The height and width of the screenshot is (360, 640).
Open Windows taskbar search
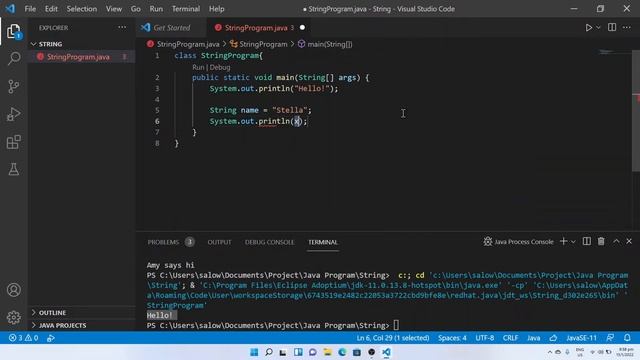269,352
